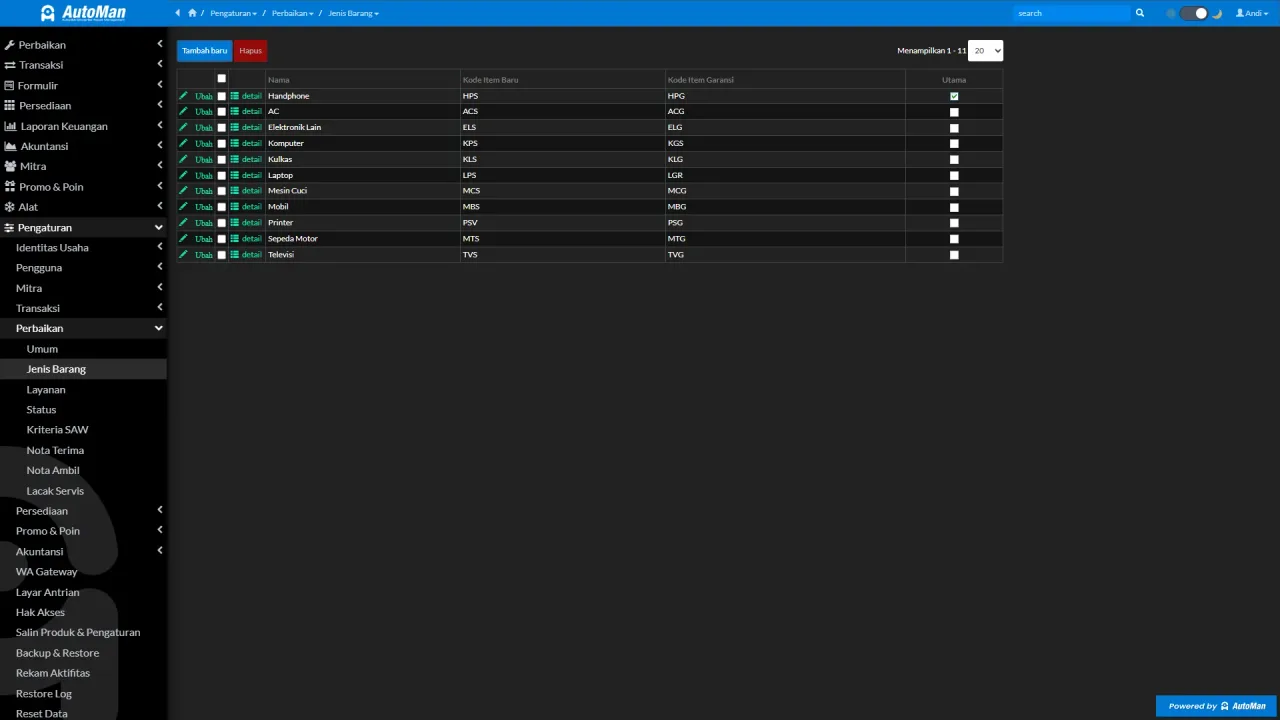Open the rows-per-page dropdown showing 20

985,50
